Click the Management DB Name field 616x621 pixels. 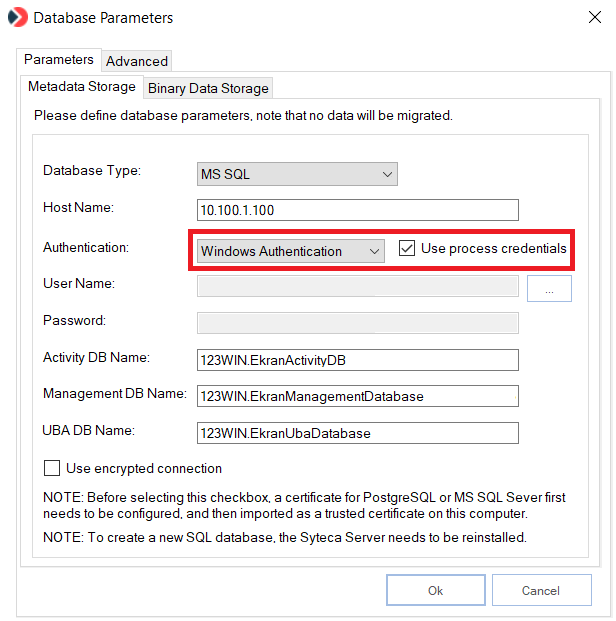click(358, 396)
